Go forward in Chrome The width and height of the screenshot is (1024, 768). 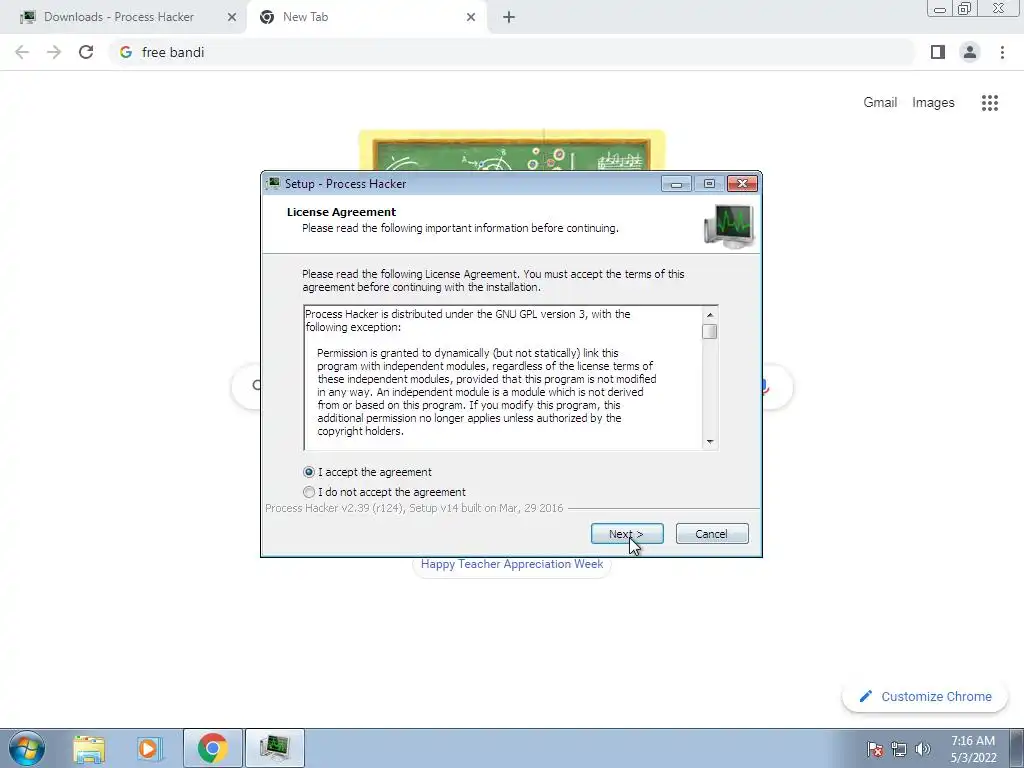[54, 52]
